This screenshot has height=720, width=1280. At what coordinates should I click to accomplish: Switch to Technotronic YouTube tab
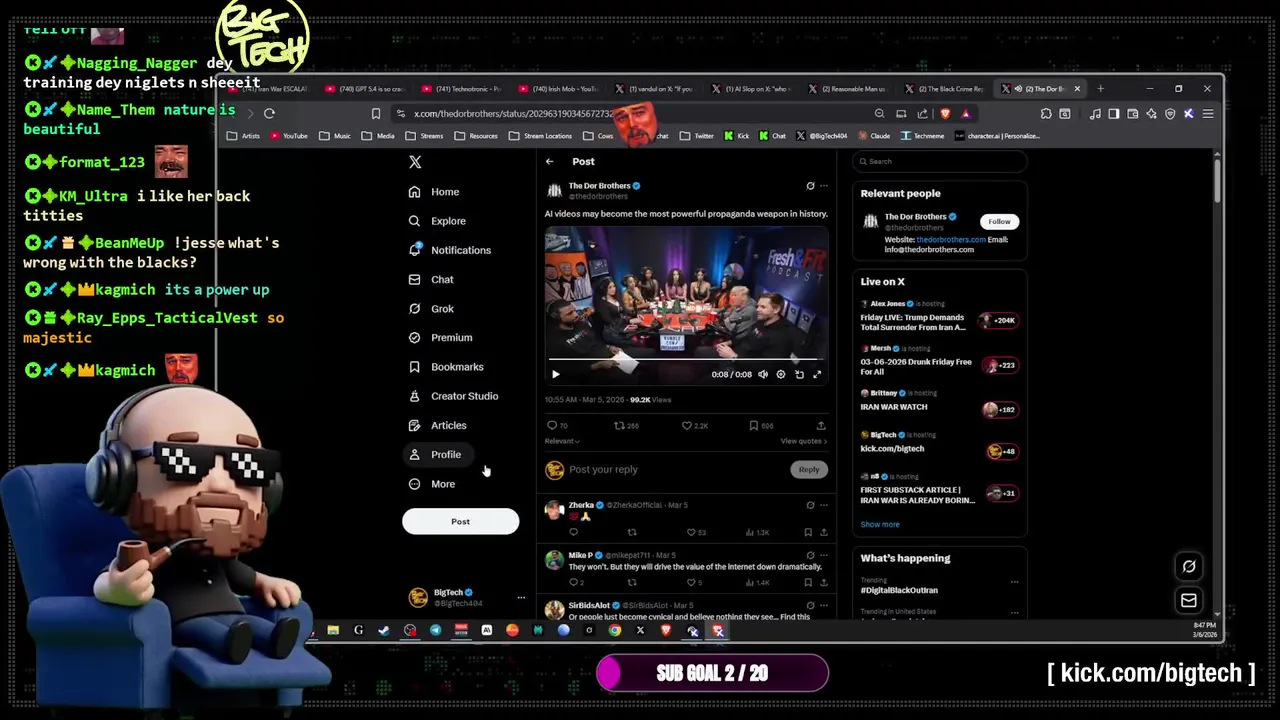[x=462, y=89]
